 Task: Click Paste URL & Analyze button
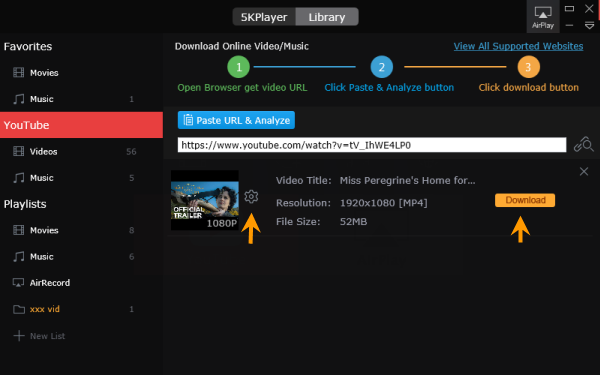[236, 120]
